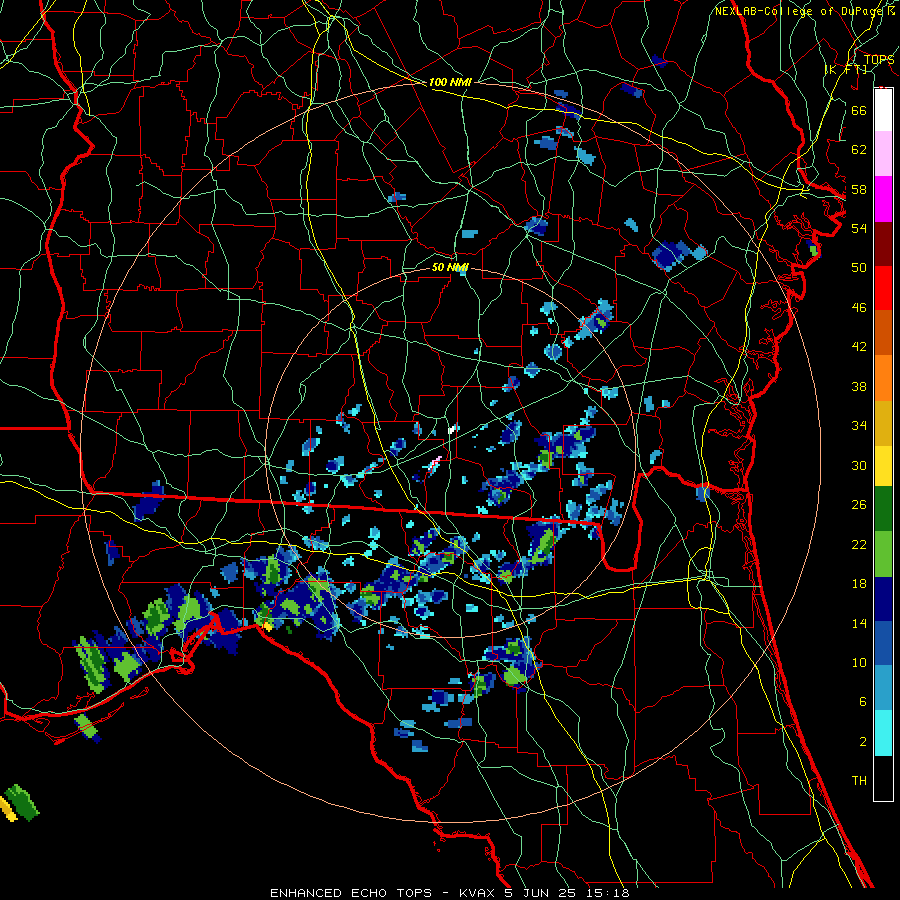
Task: Choose the navy blue legend swatch
Action: pos(883,599)
